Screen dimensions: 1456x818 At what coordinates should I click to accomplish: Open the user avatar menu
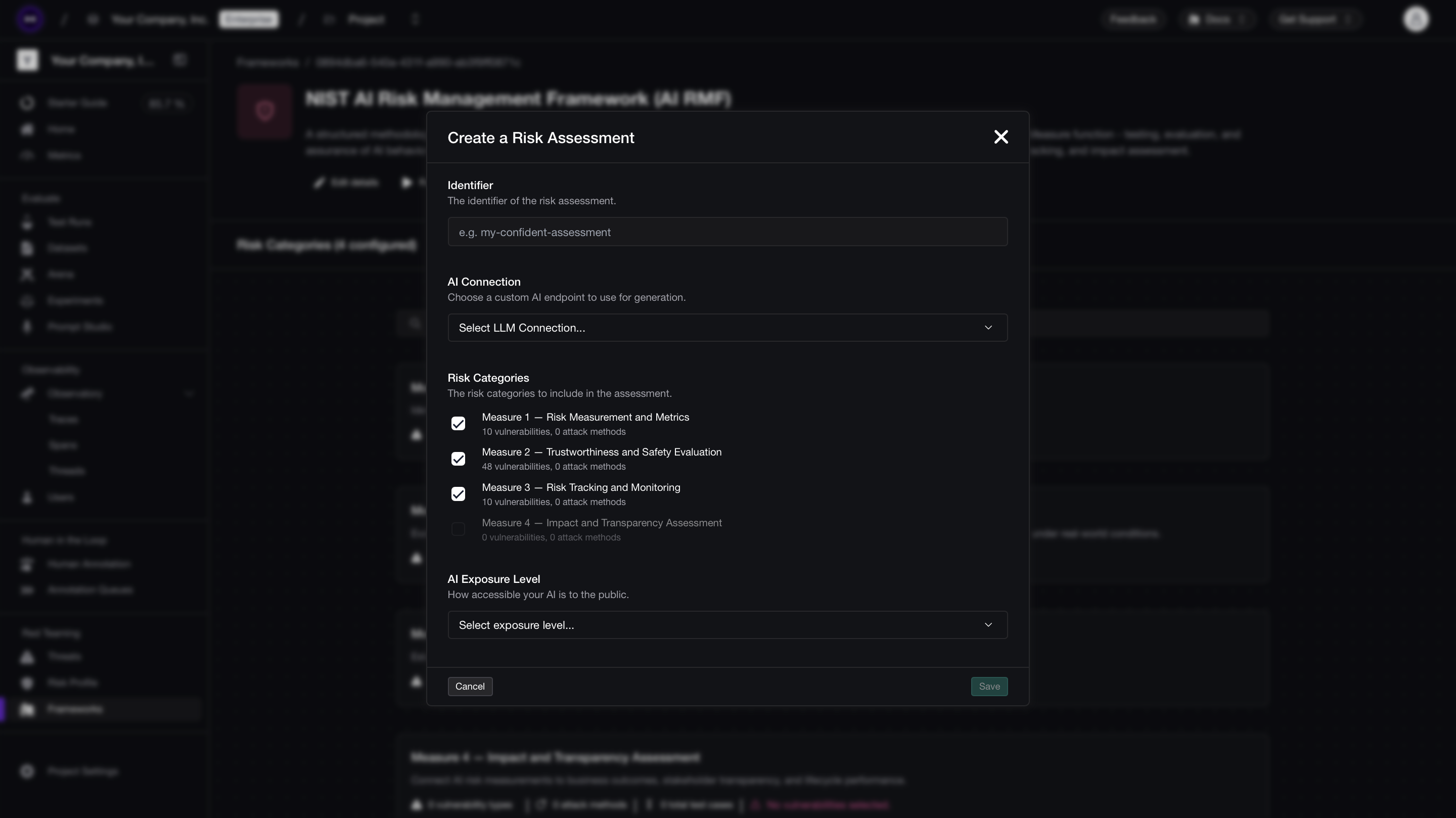1416,19
